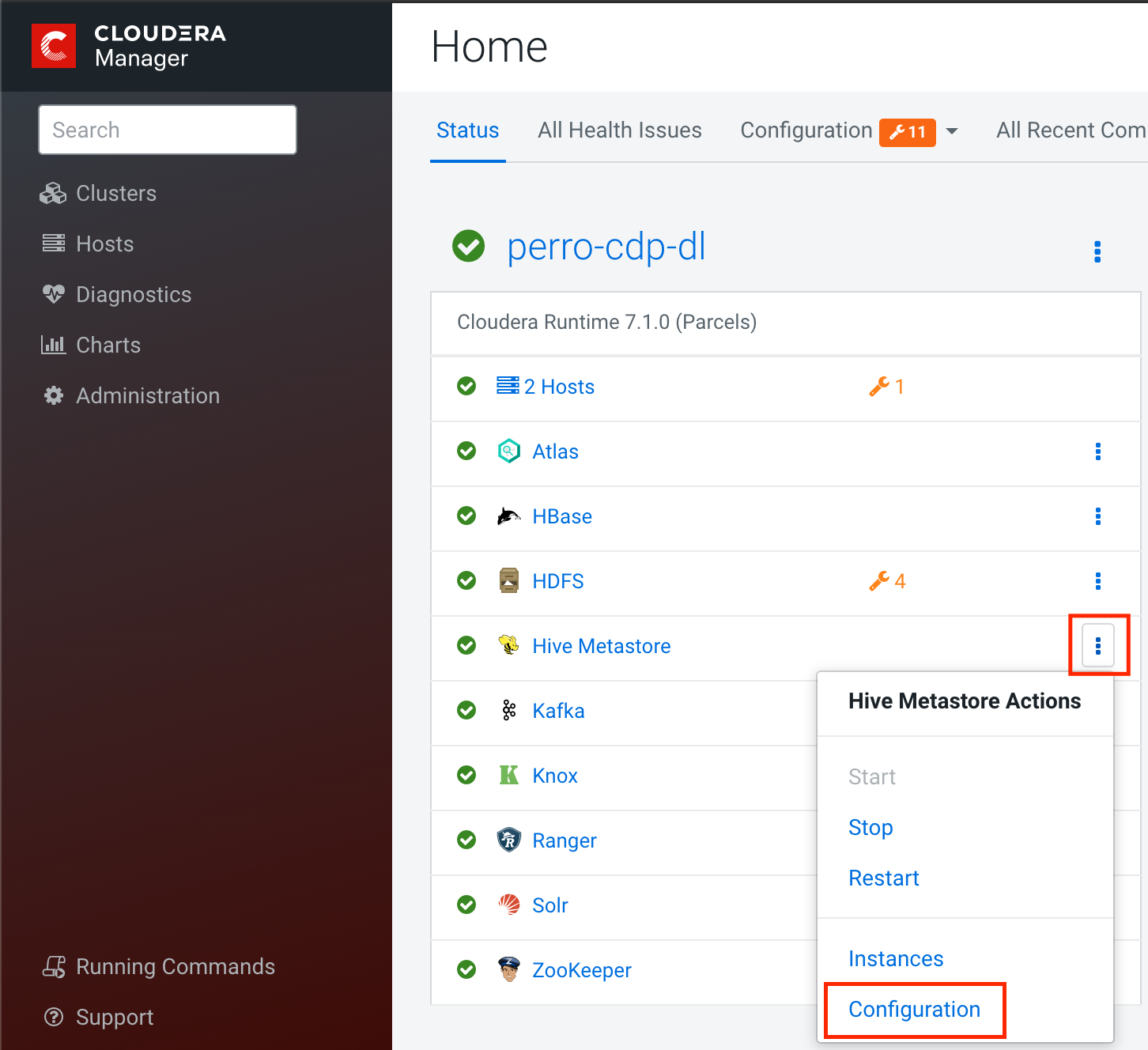
Task: Select Restart from Hive Metastore Actions
Action: point(883,878)
